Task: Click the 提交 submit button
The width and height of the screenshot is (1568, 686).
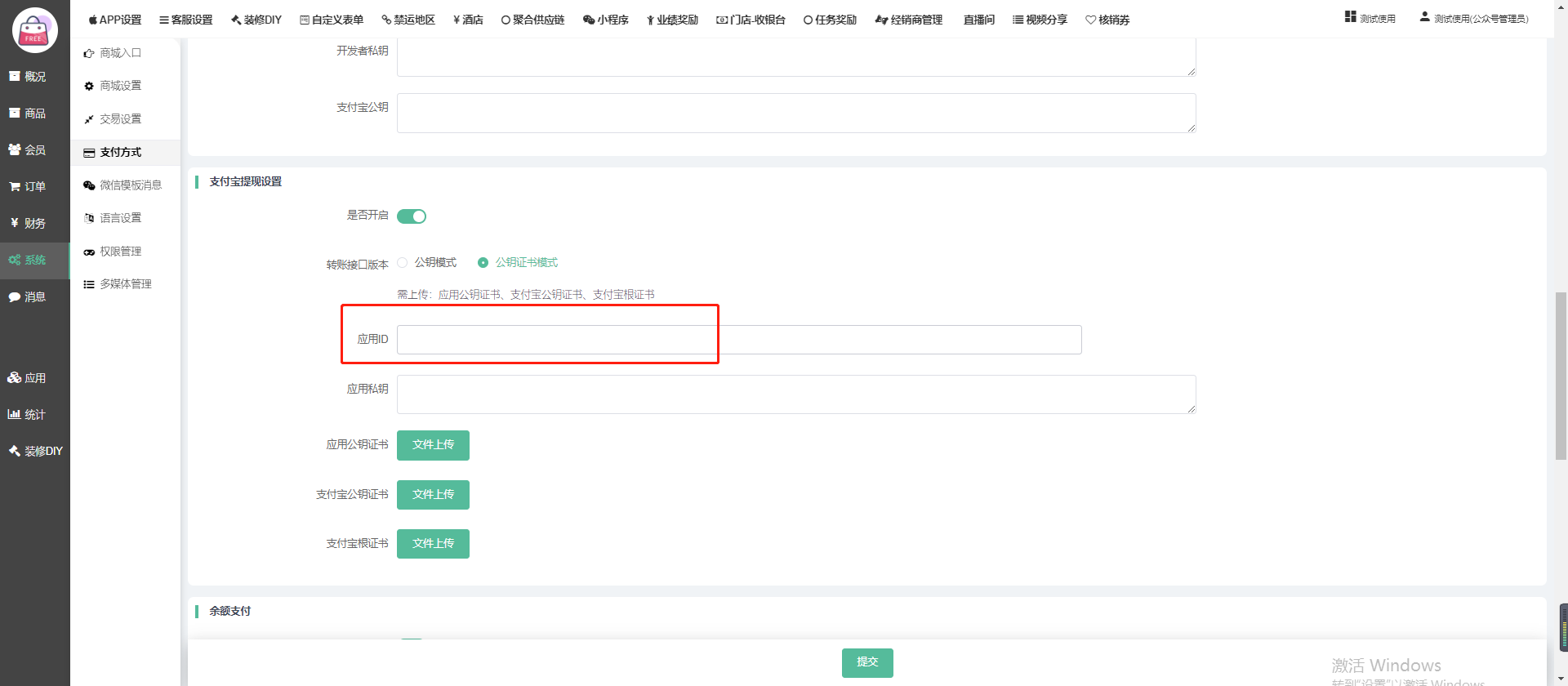Action: [x=867, y=662]
